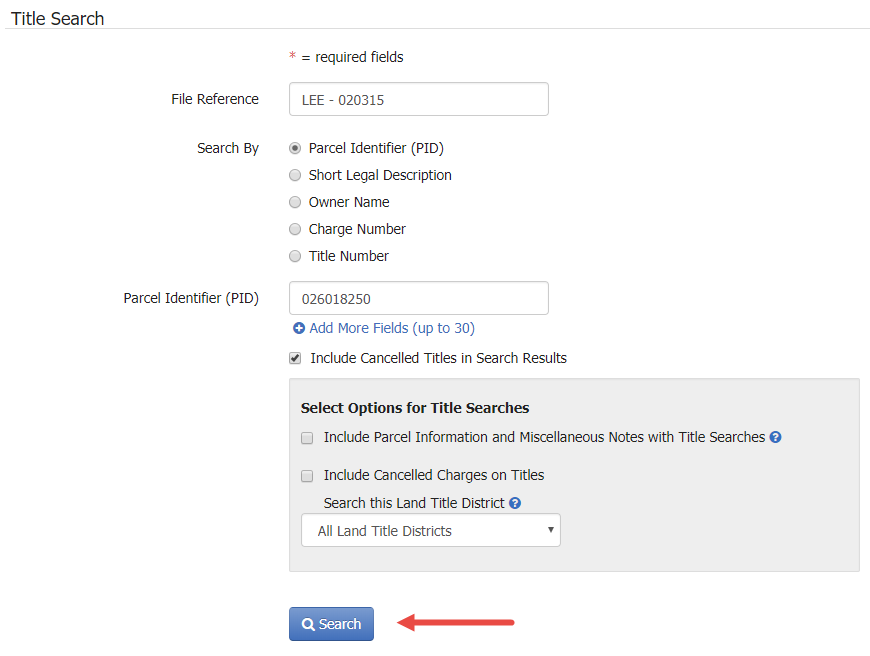This screenshot has width=870, height=656.
Task: Select Parcel Identifier (PID) radio button
Action: click(295, 148)
